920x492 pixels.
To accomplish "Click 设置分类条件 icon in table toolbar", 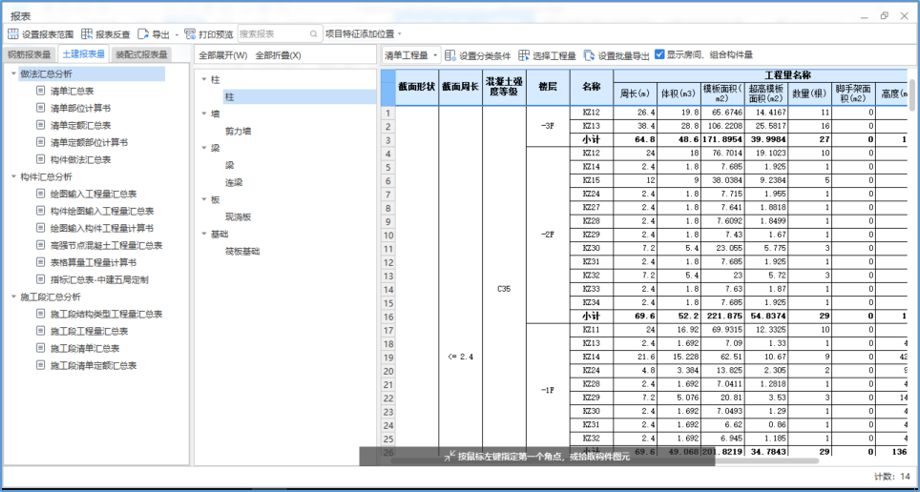I will (x=450, y=55).
